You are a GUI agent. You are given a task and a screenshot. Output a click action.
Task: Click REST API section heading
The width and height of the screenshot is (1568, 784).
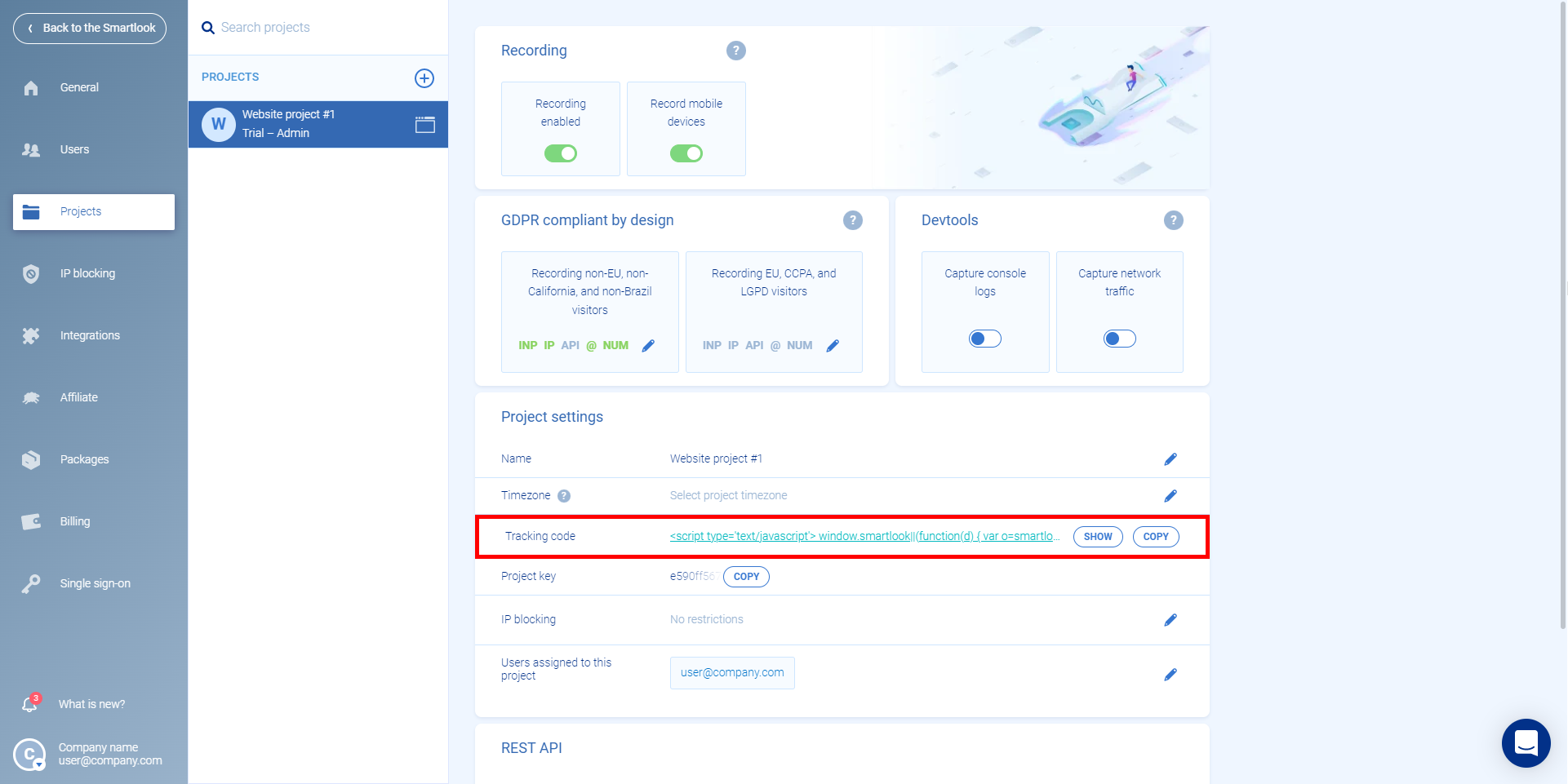[531, 748]
